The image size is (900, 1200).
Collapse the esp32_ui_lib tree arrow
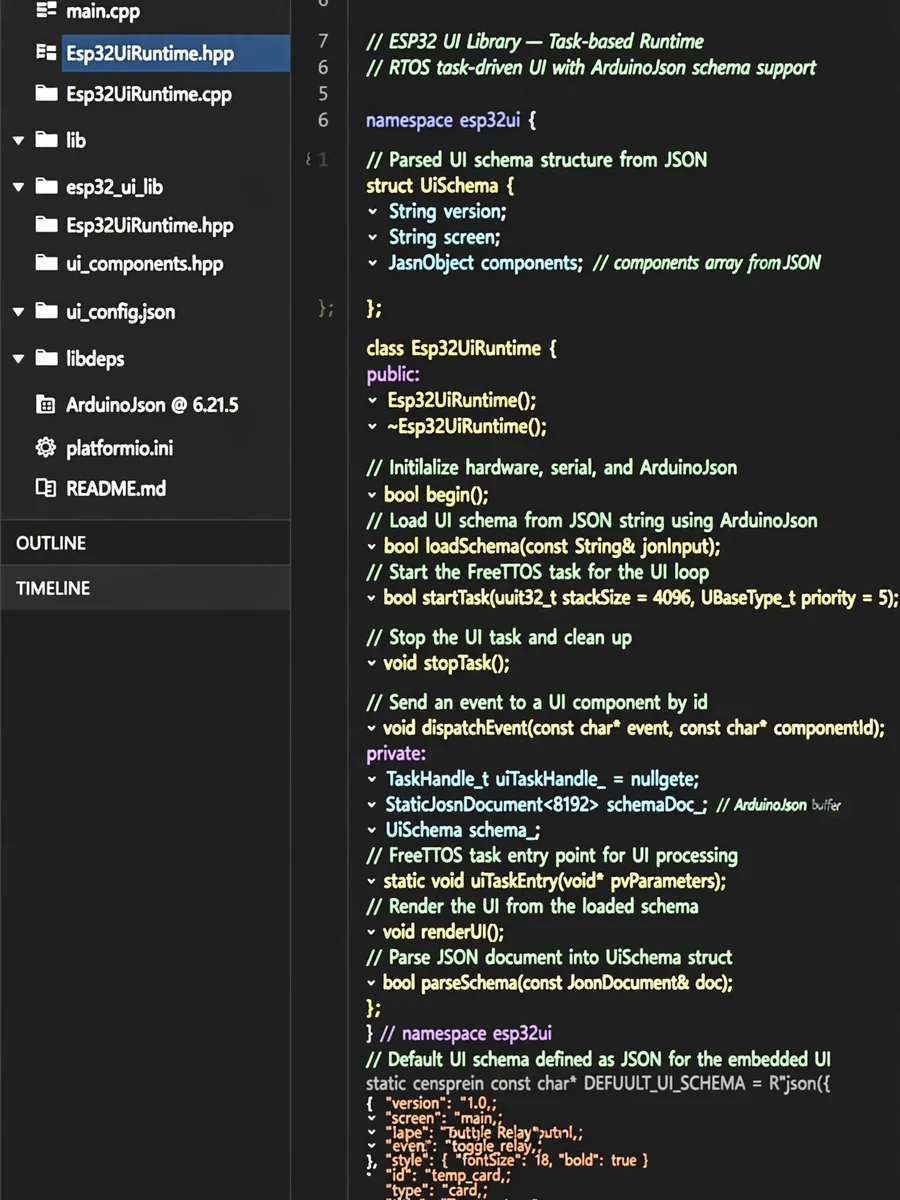pos(18,188)
